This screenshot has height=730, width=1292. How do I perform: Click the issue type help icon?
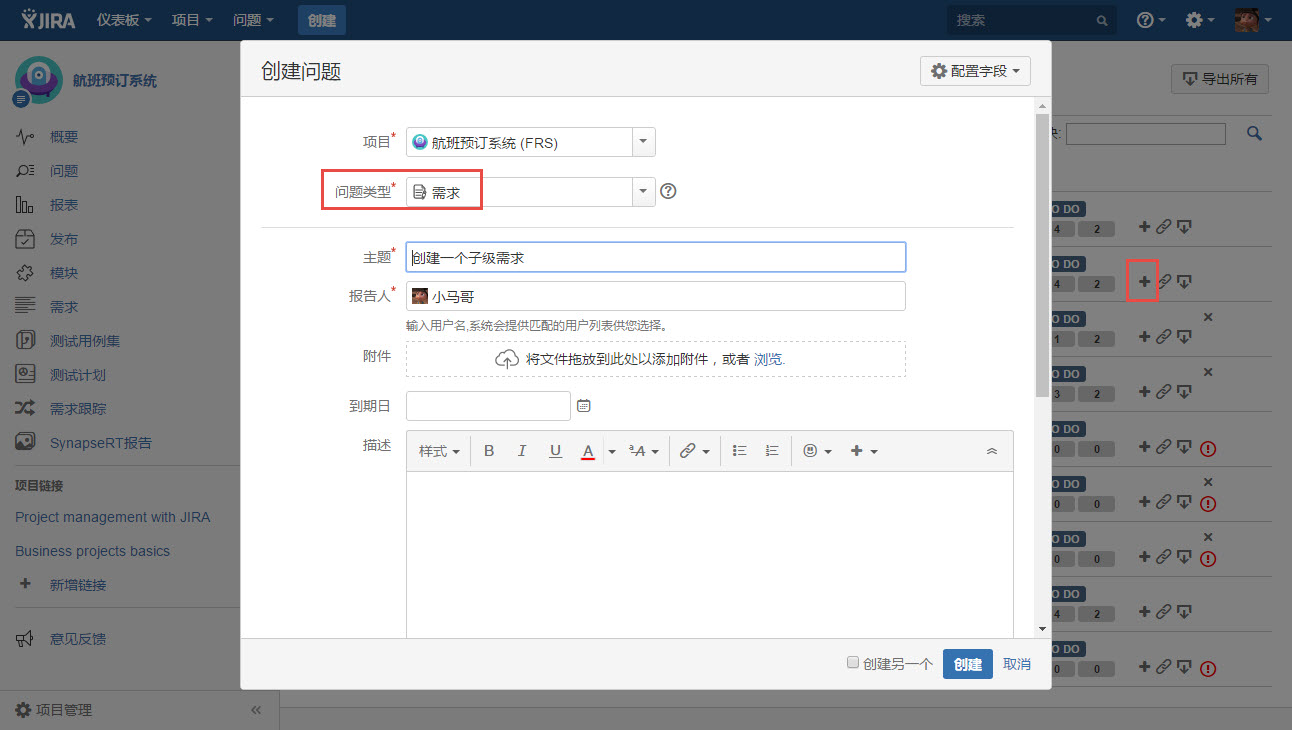[x=669, y=191]
